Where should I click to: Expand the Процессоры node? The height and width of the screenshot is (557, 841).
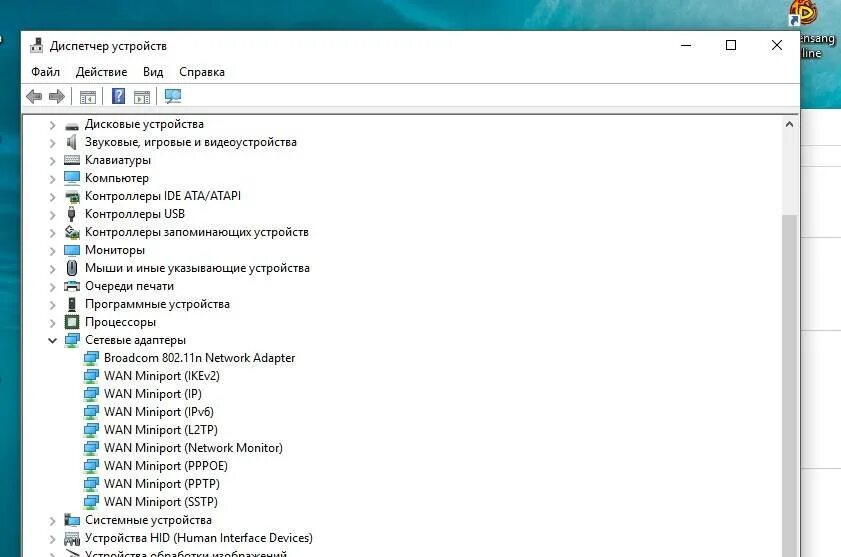coord(53,323)
